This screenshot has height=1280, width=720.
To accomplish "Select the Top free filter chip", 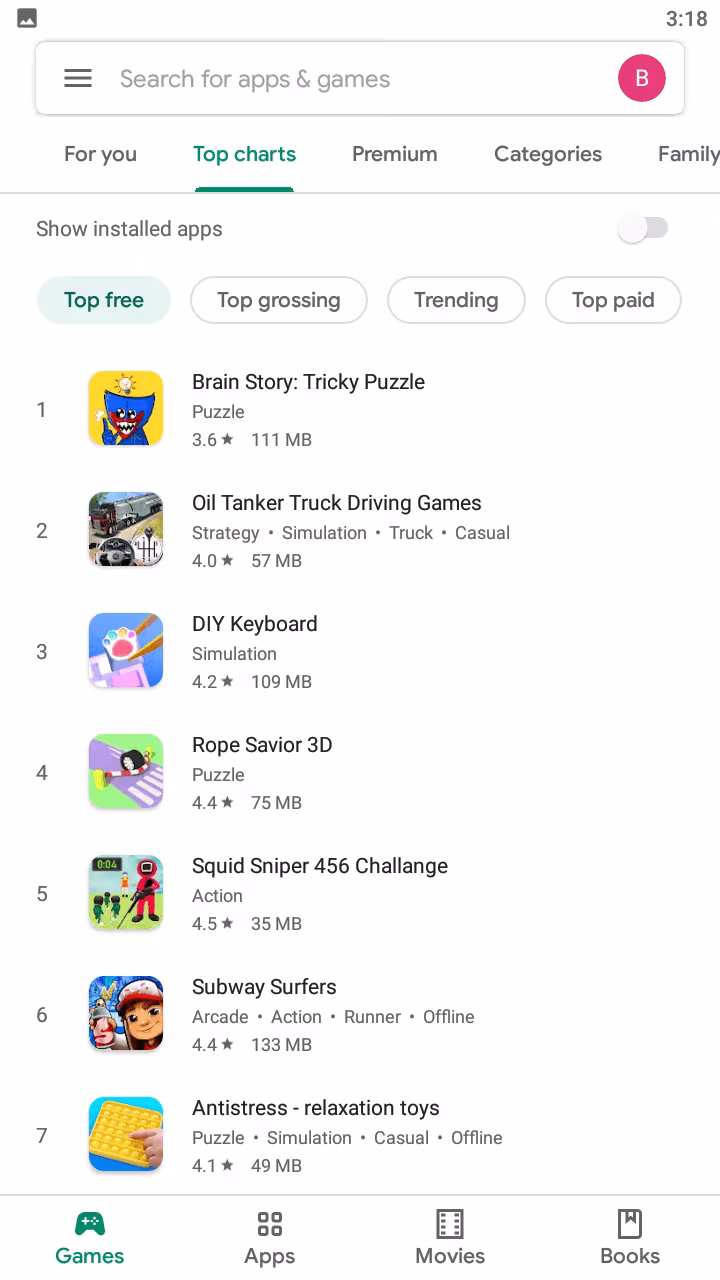I will (104, 300).
